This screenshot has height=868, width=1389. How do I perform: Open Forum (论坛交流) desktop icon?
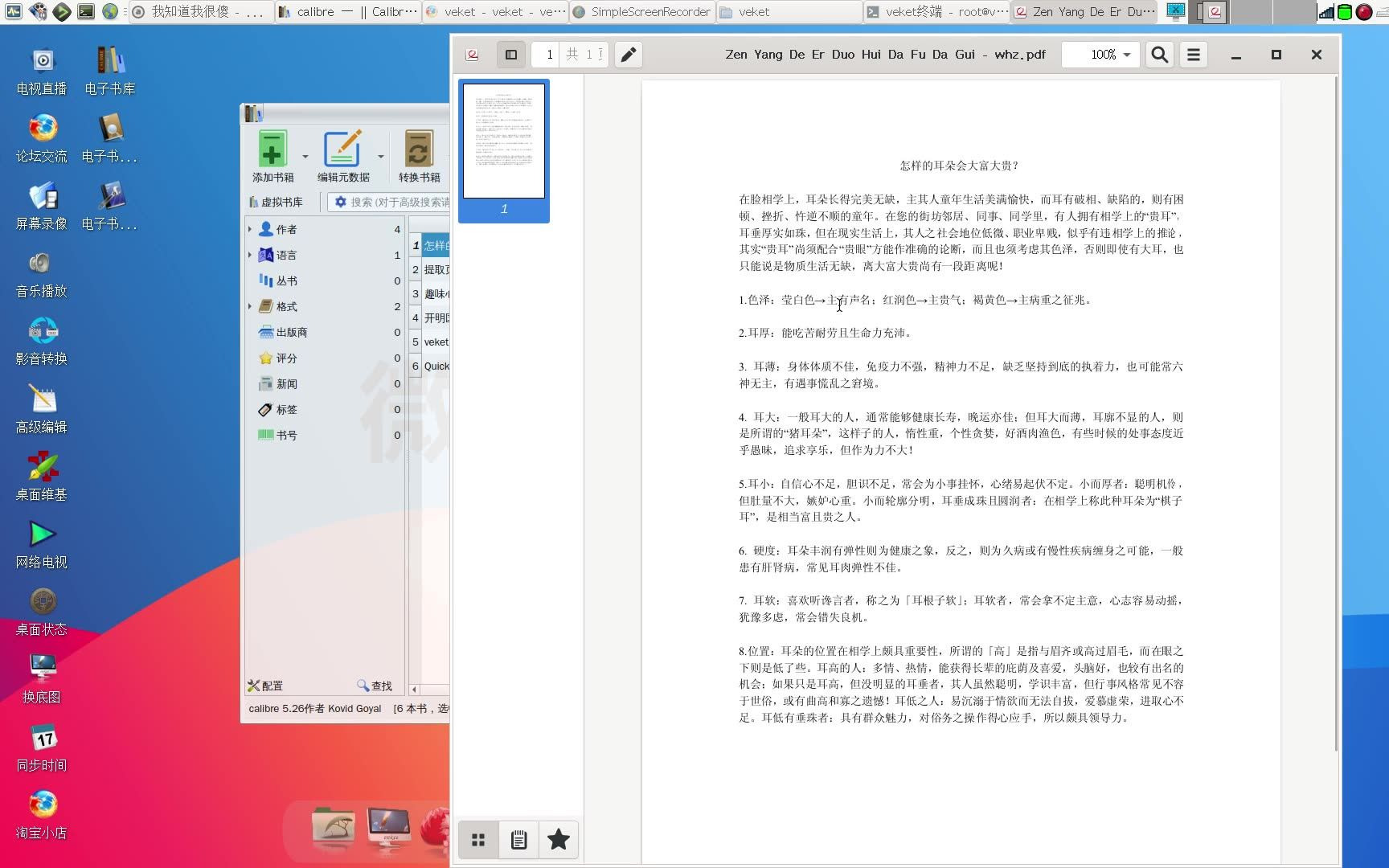(x=42, y=138)
